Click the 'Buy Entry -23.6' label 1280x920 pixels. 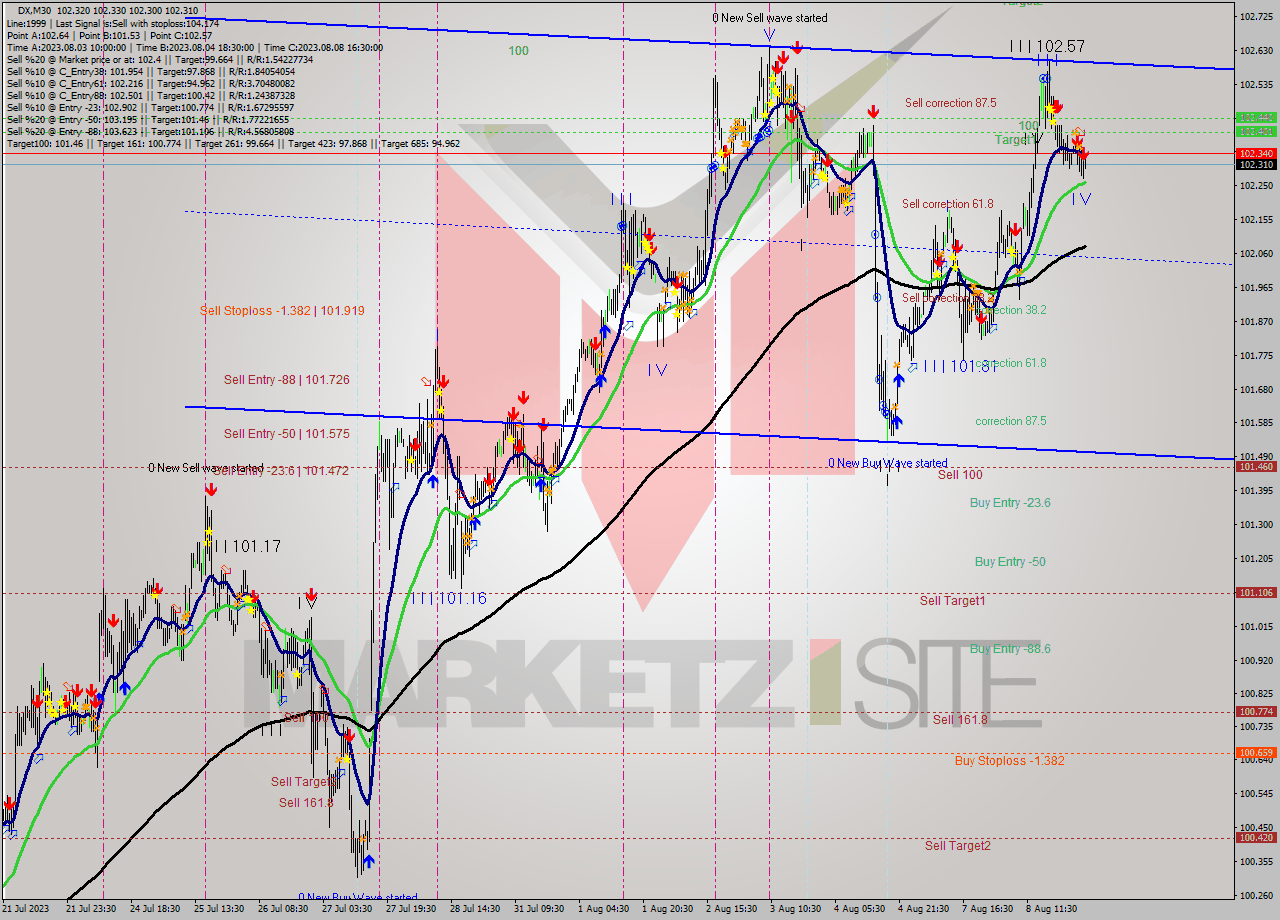(1010, 503)
